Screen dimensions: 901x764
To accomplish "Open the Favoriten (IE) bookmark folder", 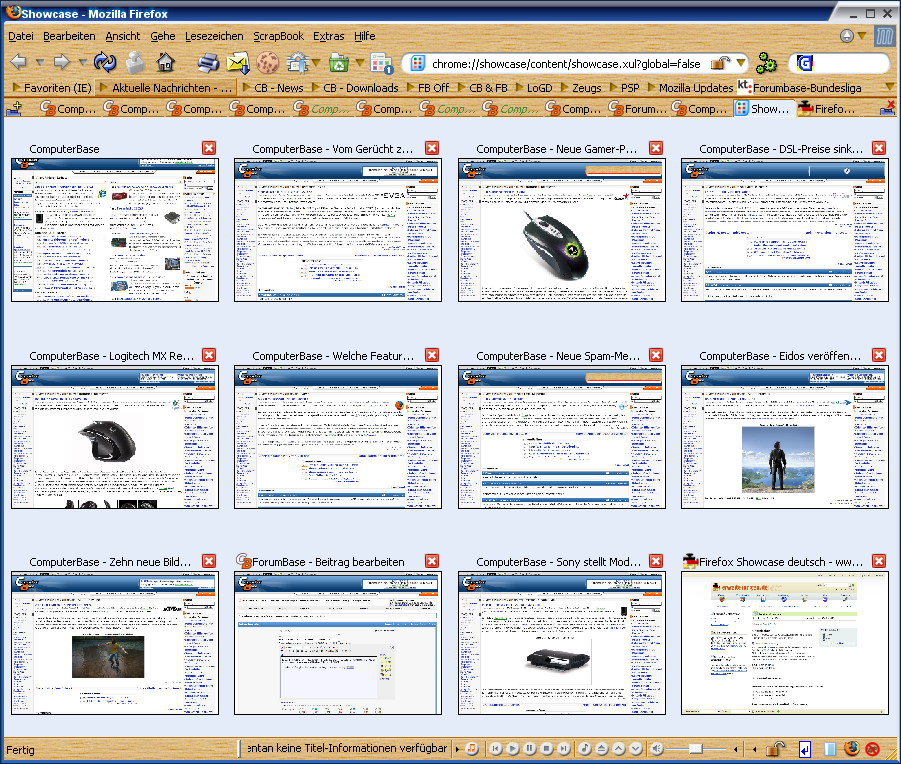I will 52,88.
